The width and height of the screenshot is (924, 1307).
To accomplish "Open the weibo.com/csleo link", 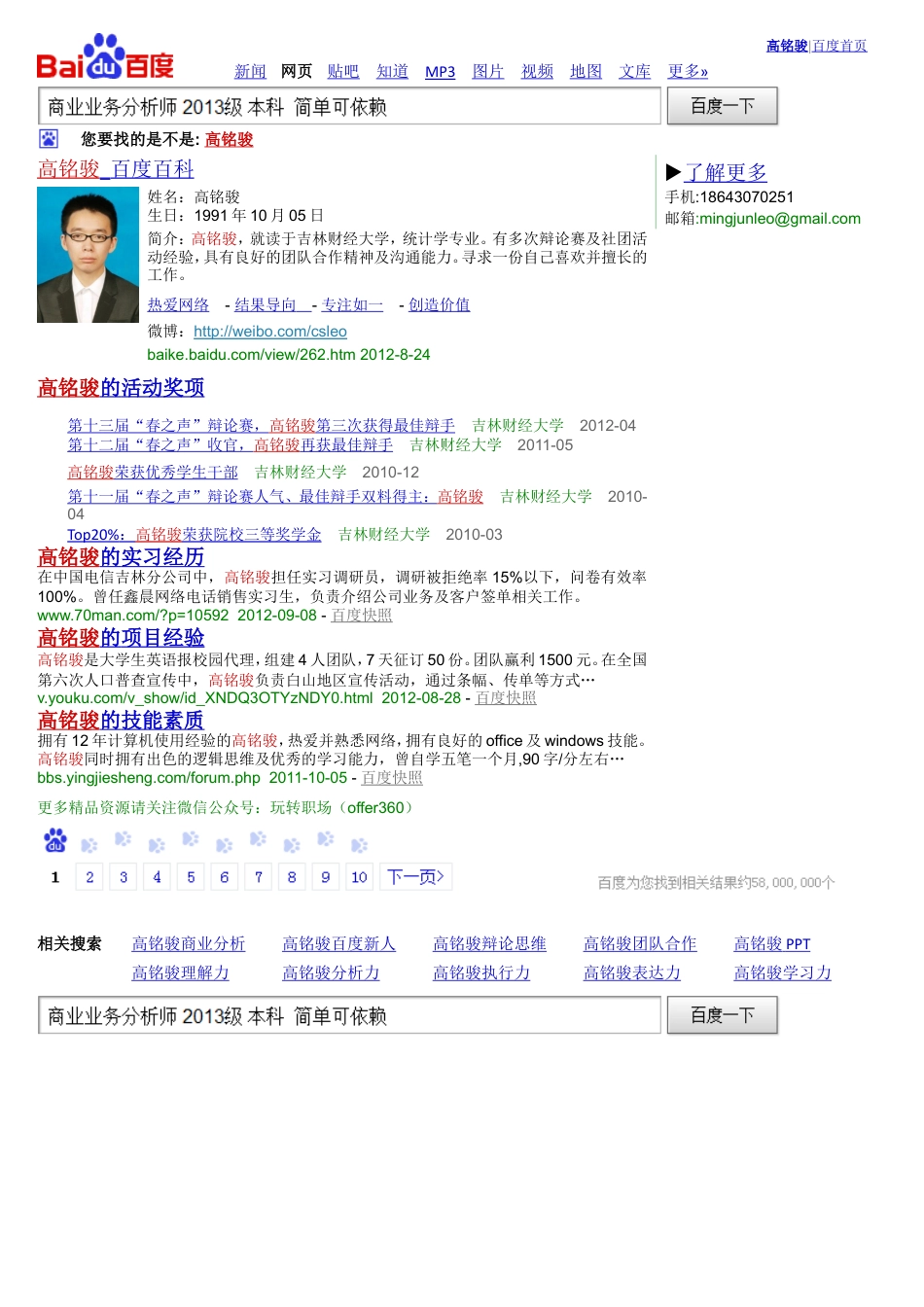I will (270, 332).
